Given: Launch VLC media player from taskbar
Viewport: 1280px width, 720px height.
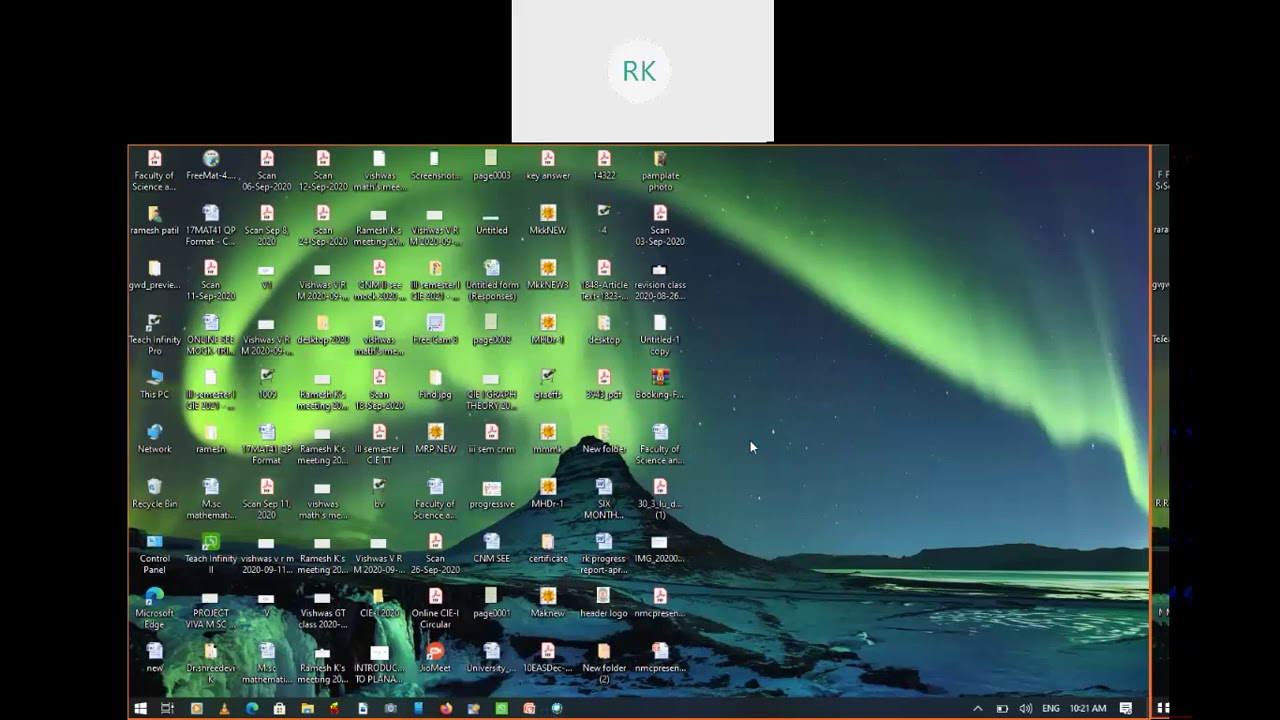Looking at the screenshot, I should point(223,708).
